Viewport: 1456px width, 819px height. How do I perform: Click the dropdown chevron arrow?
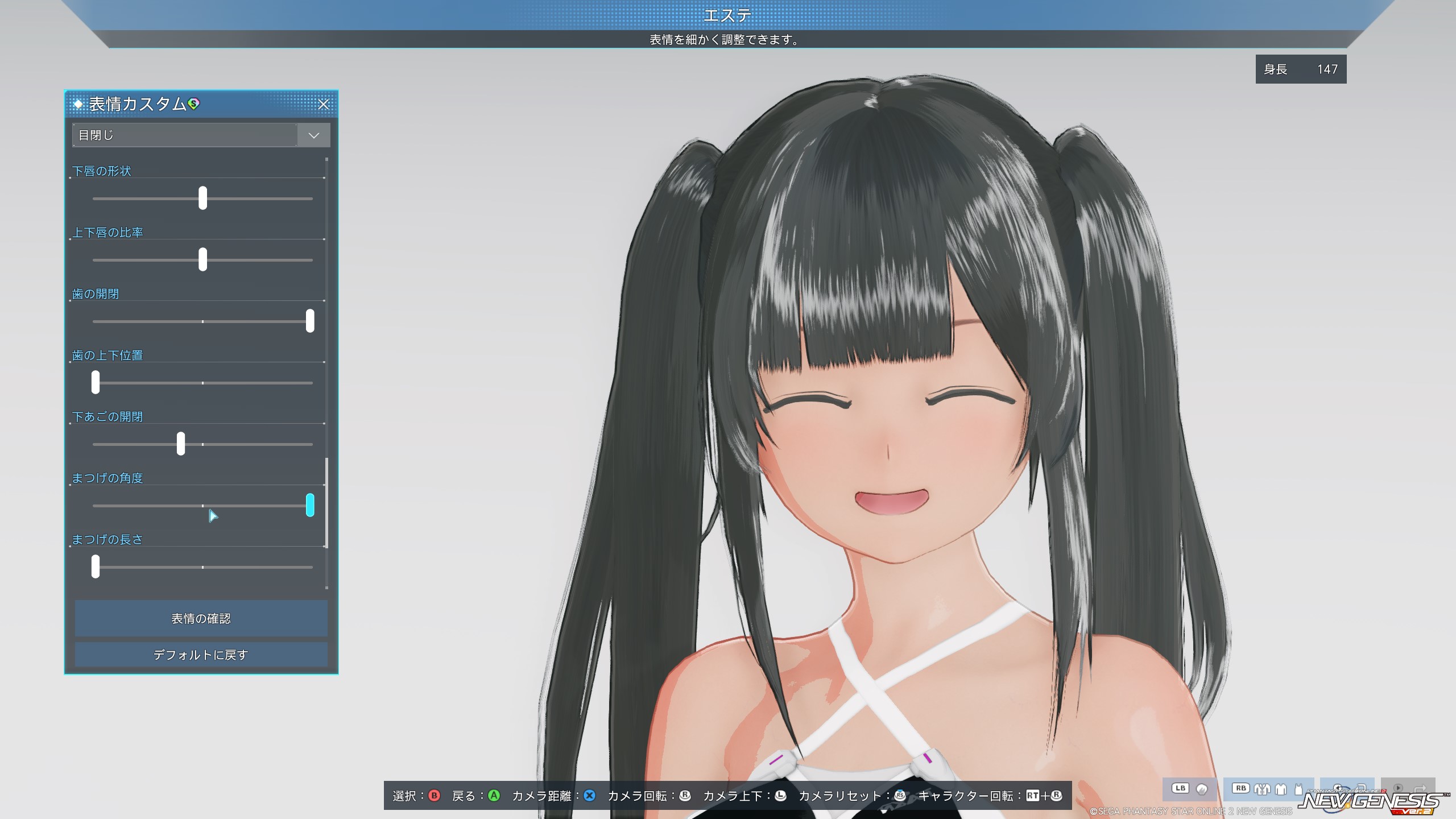[x=313, y=135]
